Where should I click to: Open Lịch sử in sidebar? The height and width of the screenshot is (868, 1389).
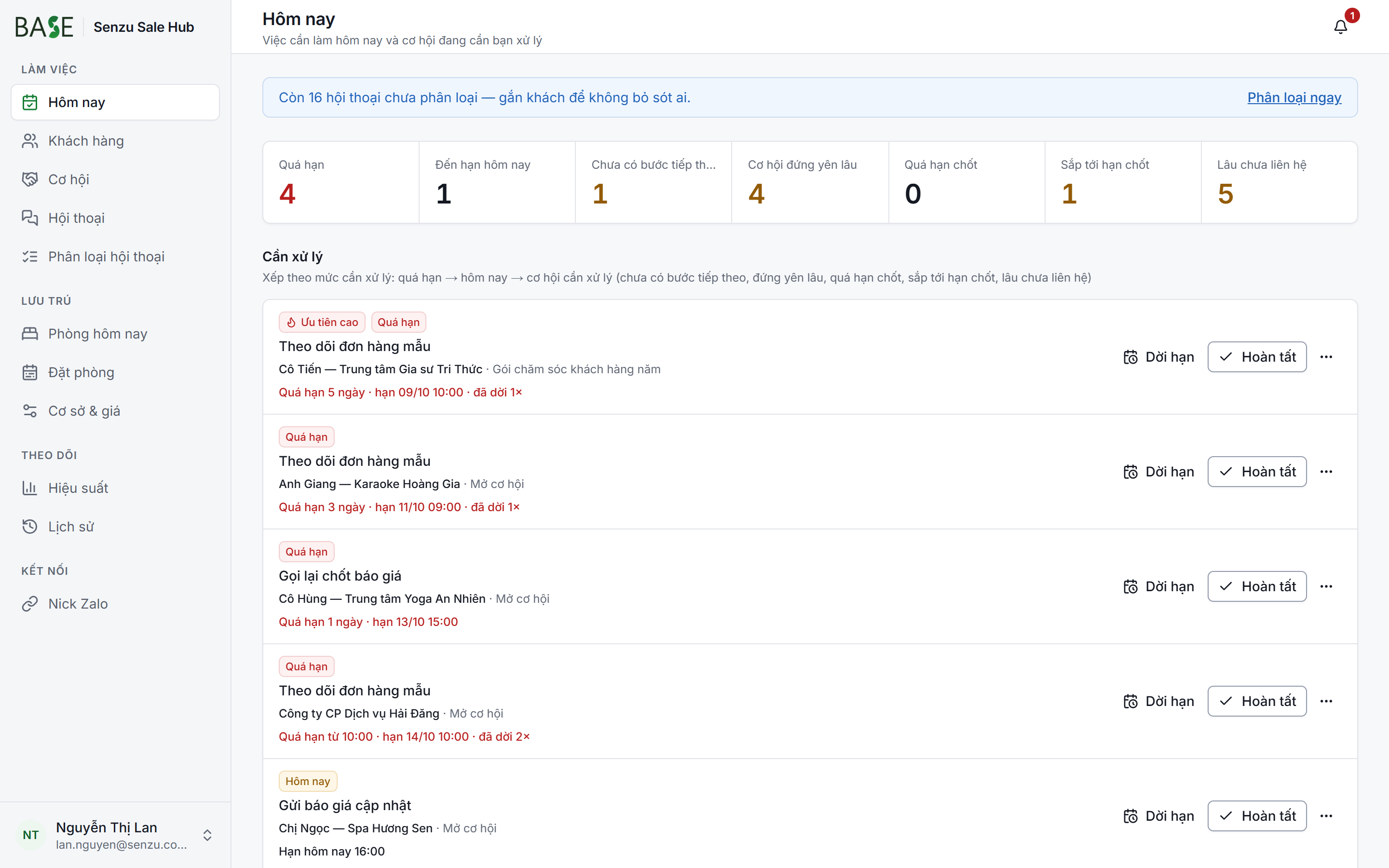tap(115, 527)
